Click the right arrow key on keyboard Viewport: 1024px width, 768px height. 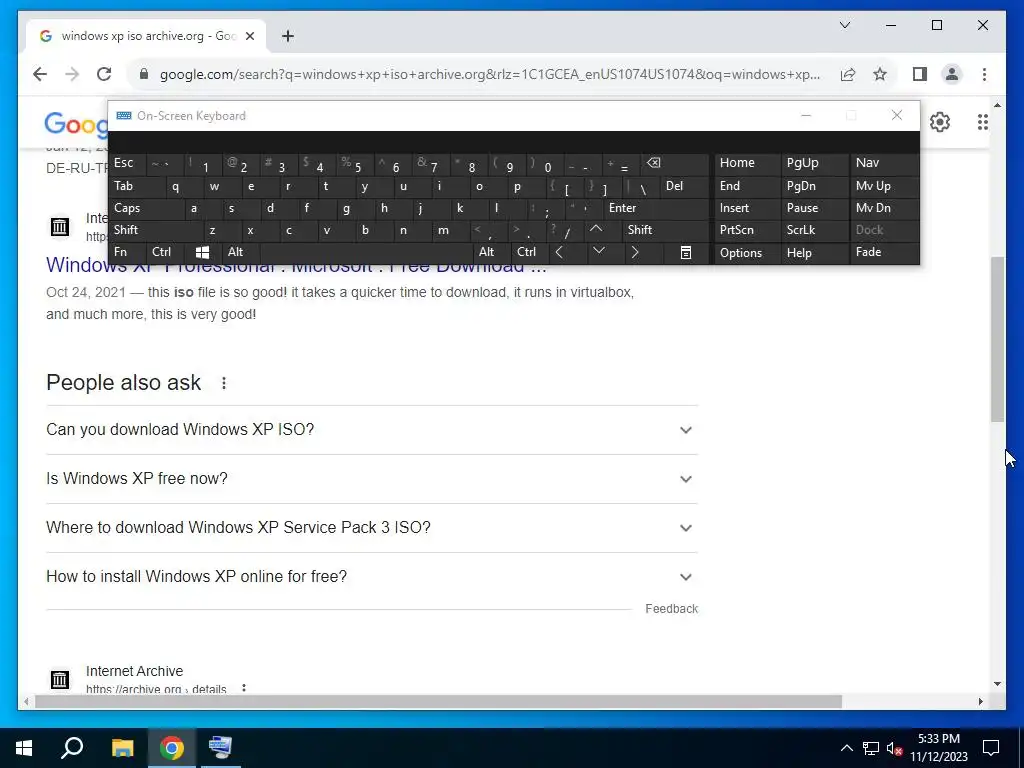point(635,252)
